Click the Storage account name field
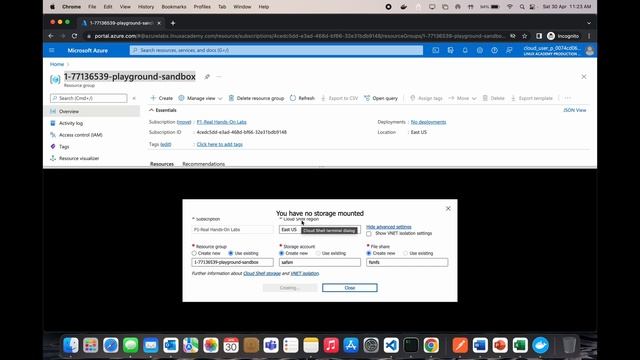The height and width of the screenshot is (360, 640). pos(320,262)
